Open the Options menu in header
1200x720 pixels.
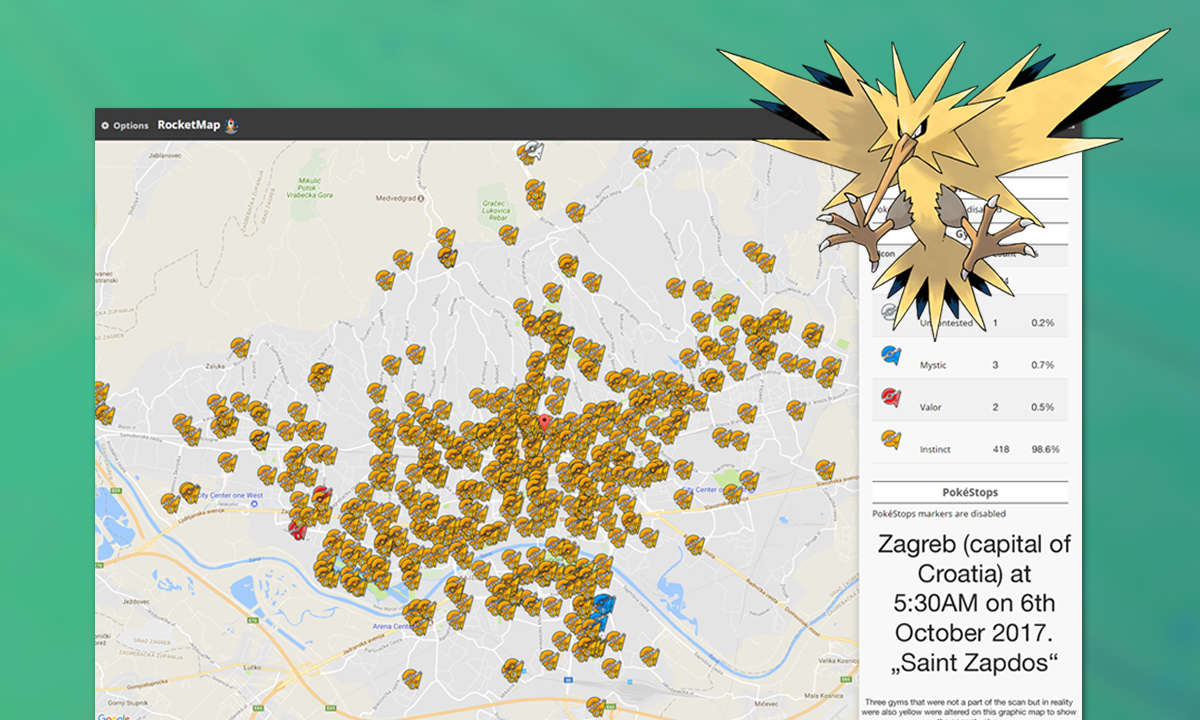click(124, 126)
